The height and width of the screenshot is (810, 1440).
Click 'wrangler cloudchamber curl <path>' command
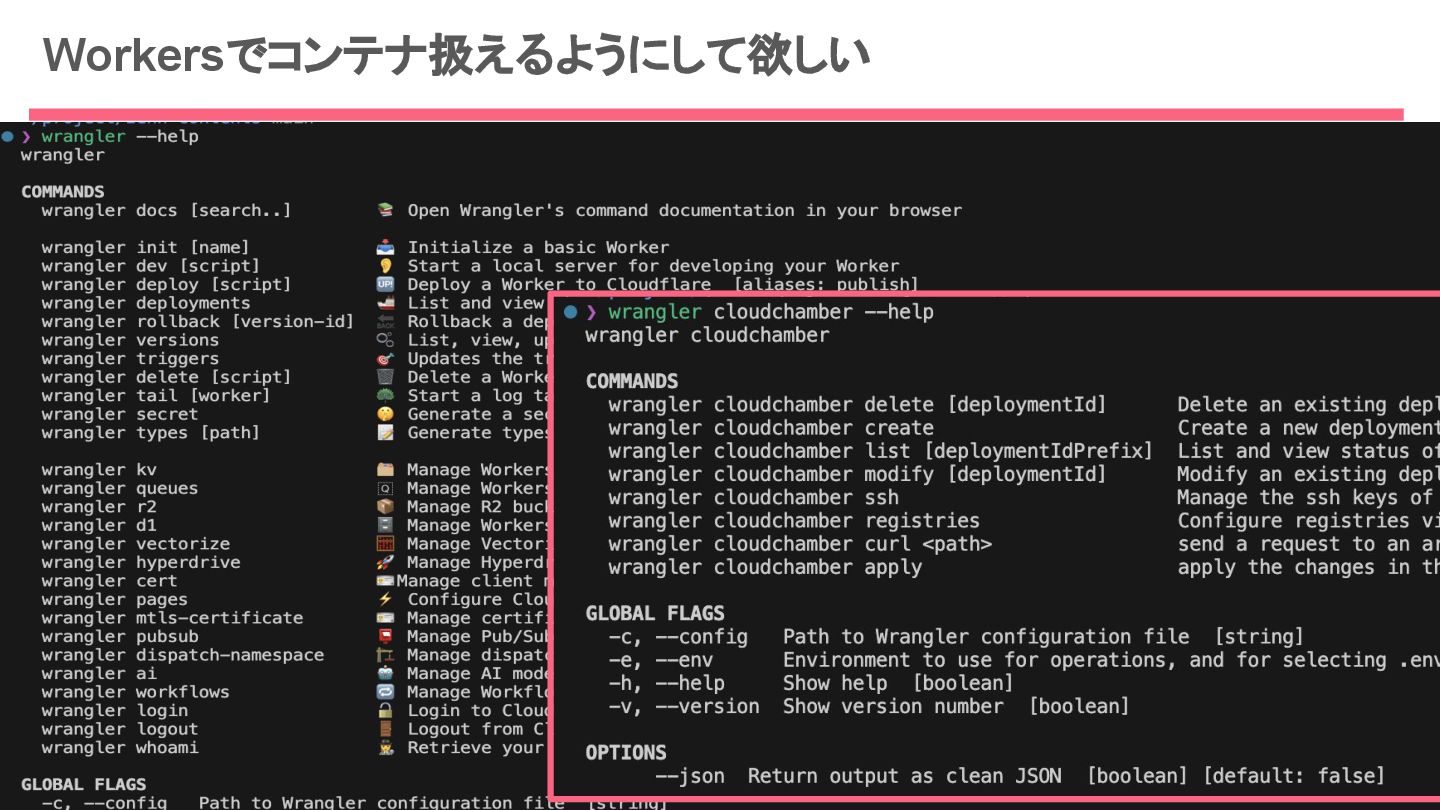[x=799, y=544]
